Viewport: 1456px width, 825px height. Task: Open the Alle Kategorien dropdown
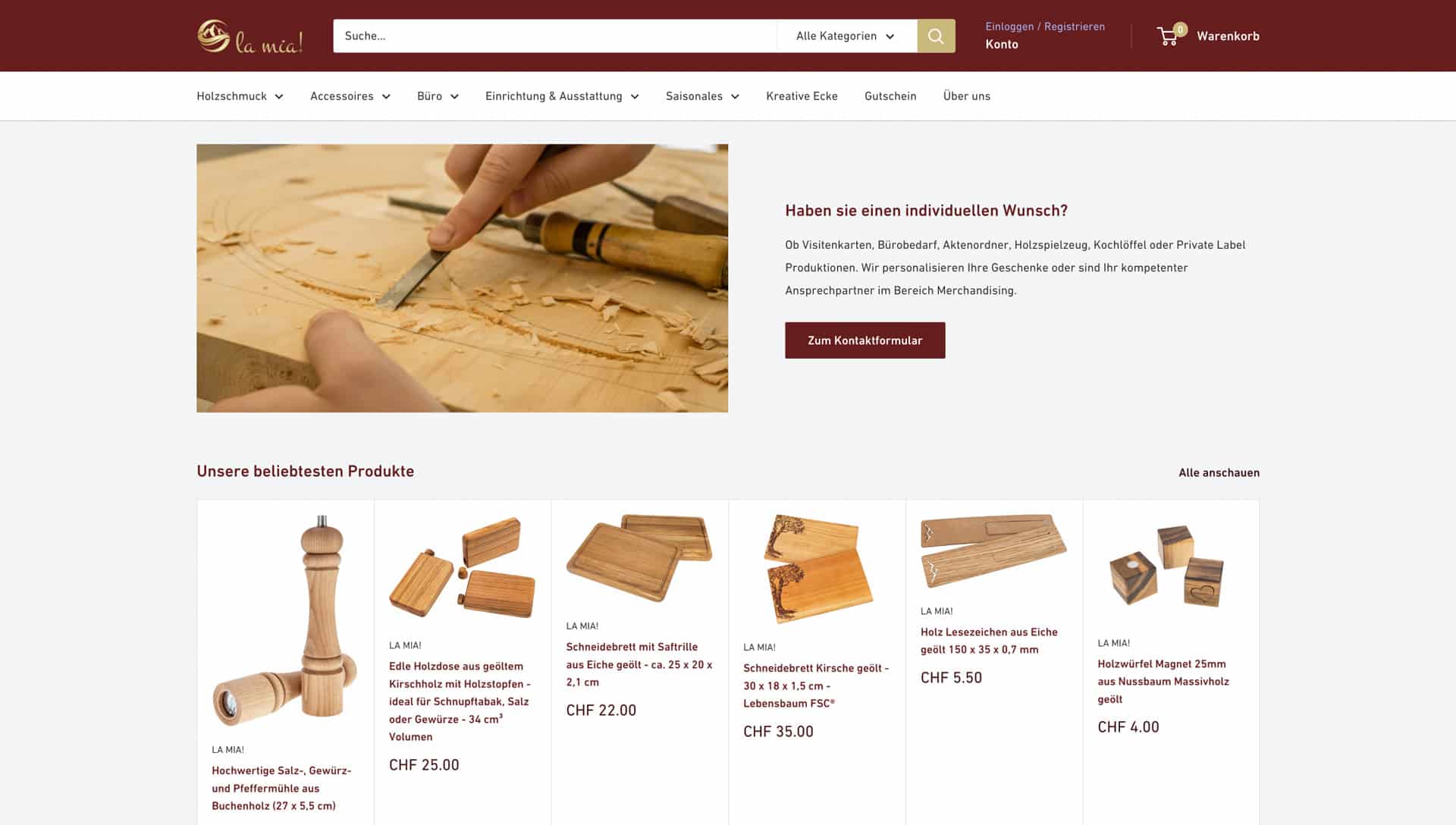(846, 36)
